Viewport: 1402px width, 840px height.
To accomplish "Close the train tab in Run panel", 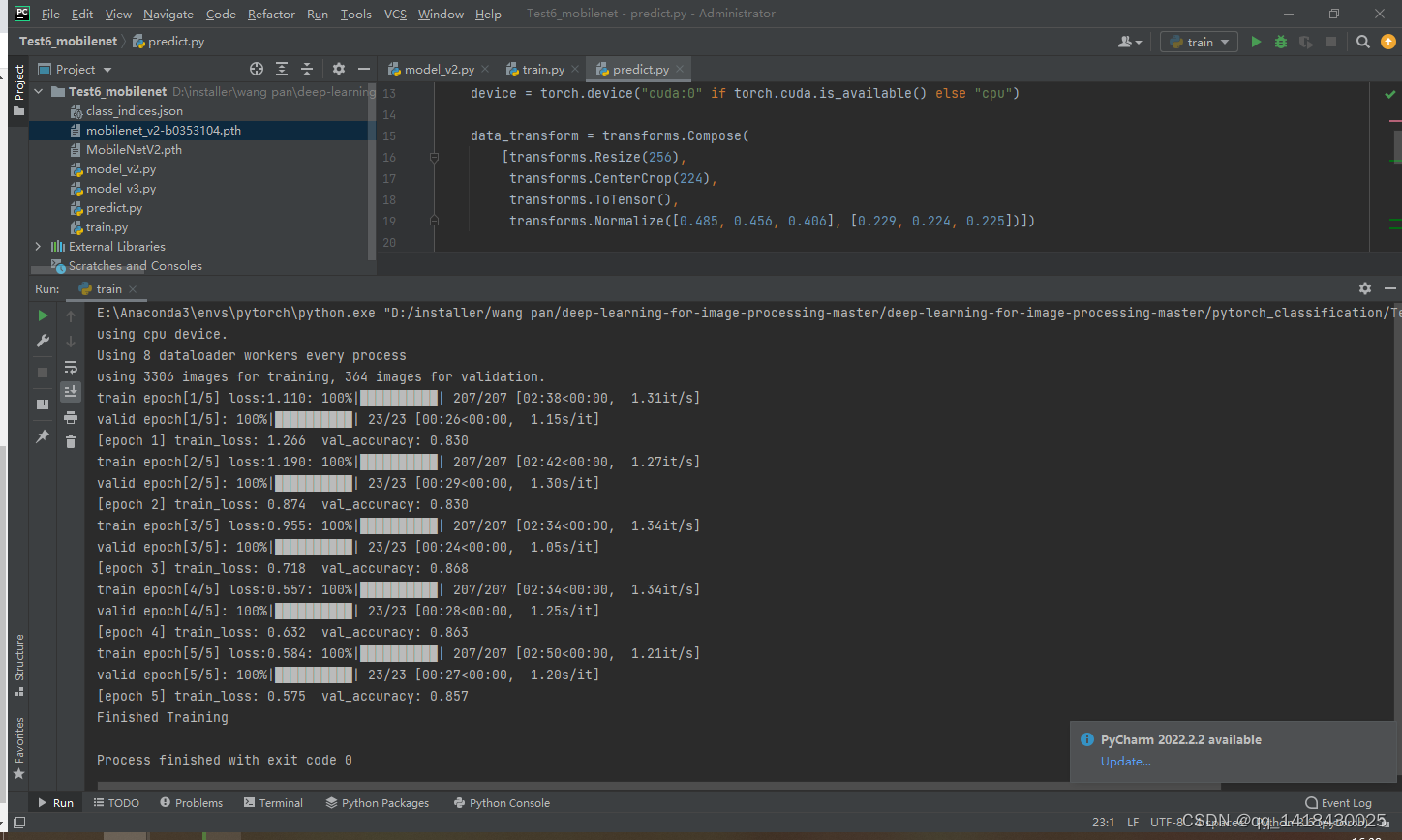I will click(133, 289).
